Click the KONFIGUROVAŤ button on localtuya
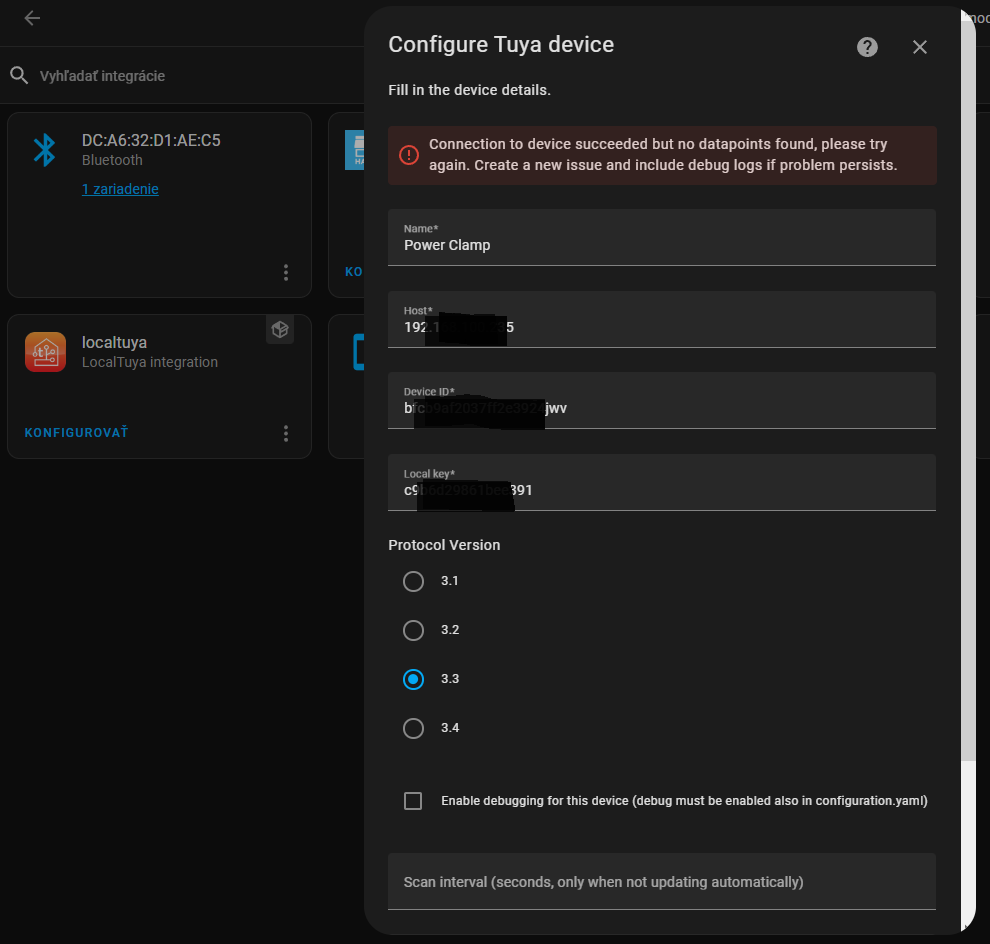Viewport: 990px width, 944px height. (x=76, y=433)
